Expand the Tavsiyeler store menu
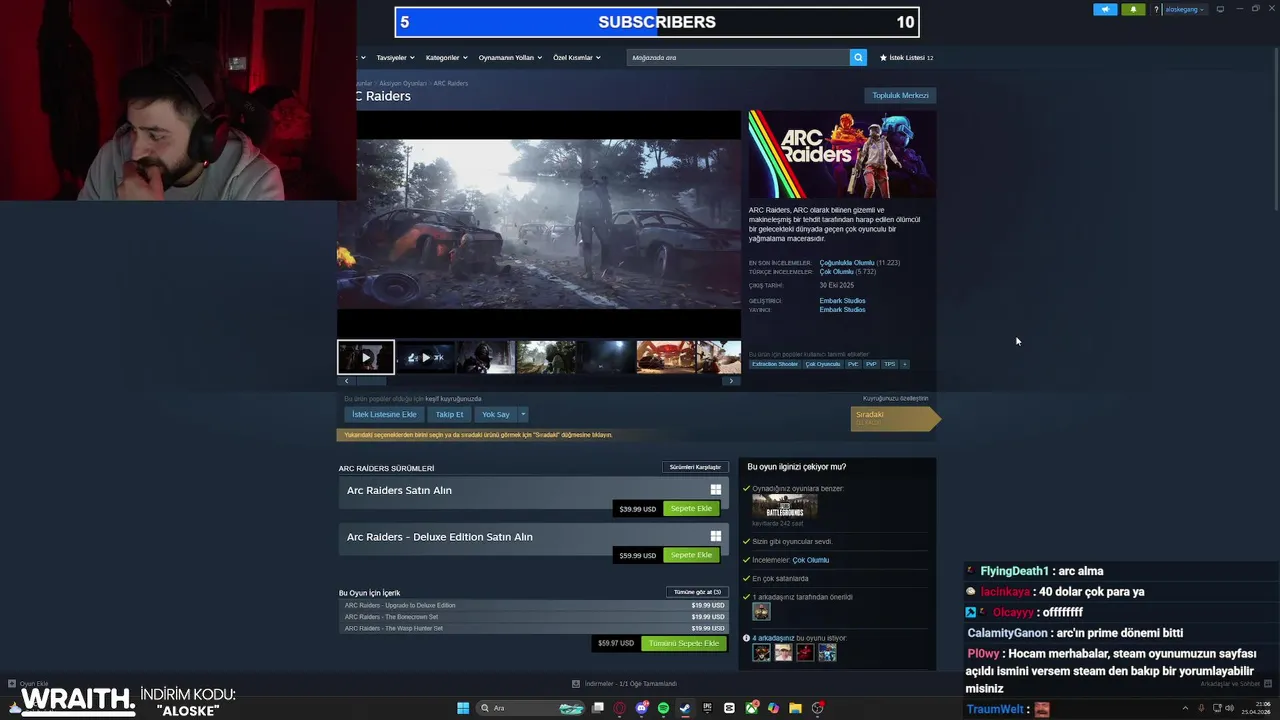Screen dimensions: 1280x720 coord(395,57)
